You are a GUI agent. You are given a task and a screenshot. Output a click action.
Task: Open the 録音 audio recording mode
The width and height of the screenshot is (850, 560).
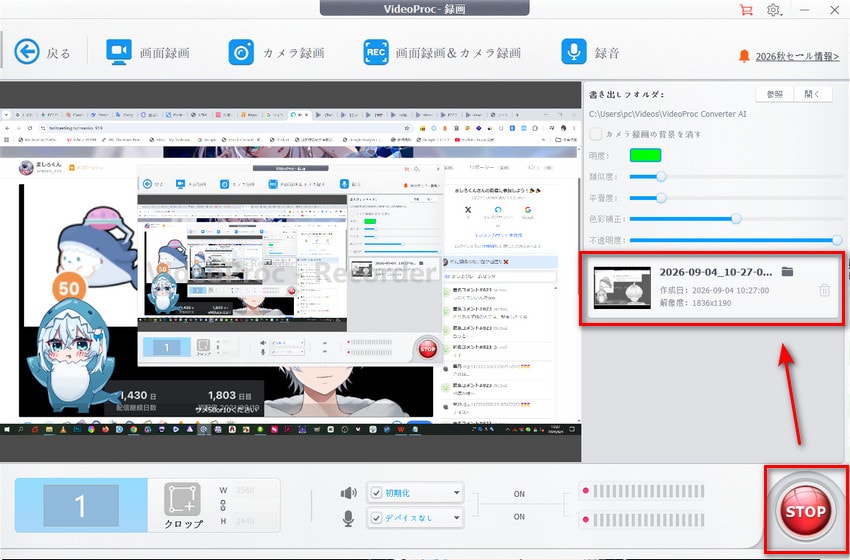click(590, 53)
